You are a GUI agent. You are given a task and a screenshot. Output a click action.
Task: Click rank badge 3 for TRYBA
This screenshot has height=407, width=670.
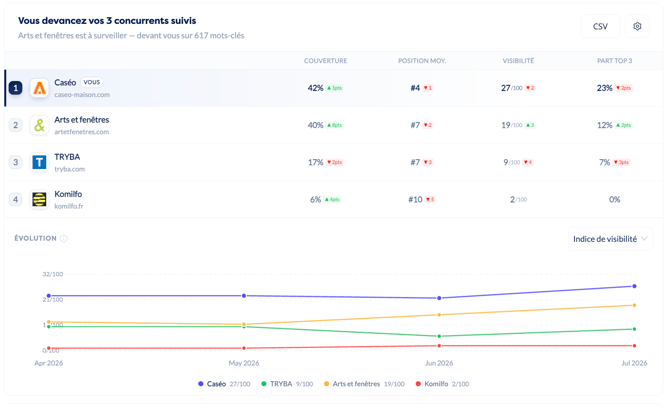click(x=16, y=162)
